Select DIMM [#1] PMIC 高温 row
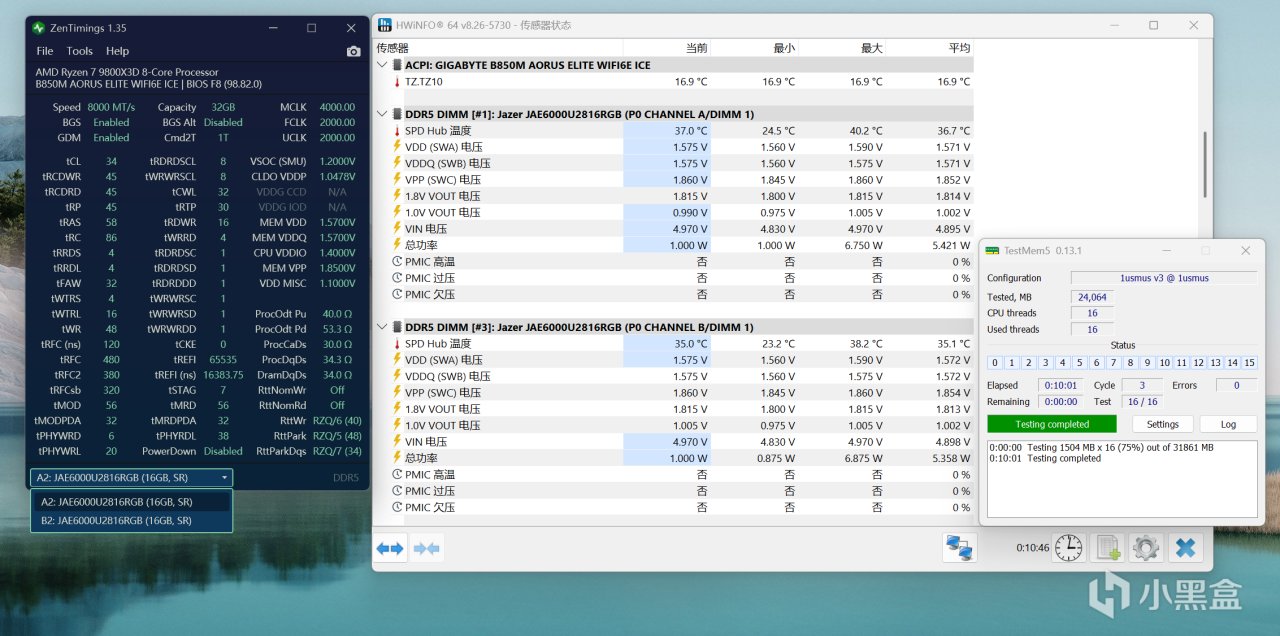This screenshot has height=636, width=1280. (674, 261)
